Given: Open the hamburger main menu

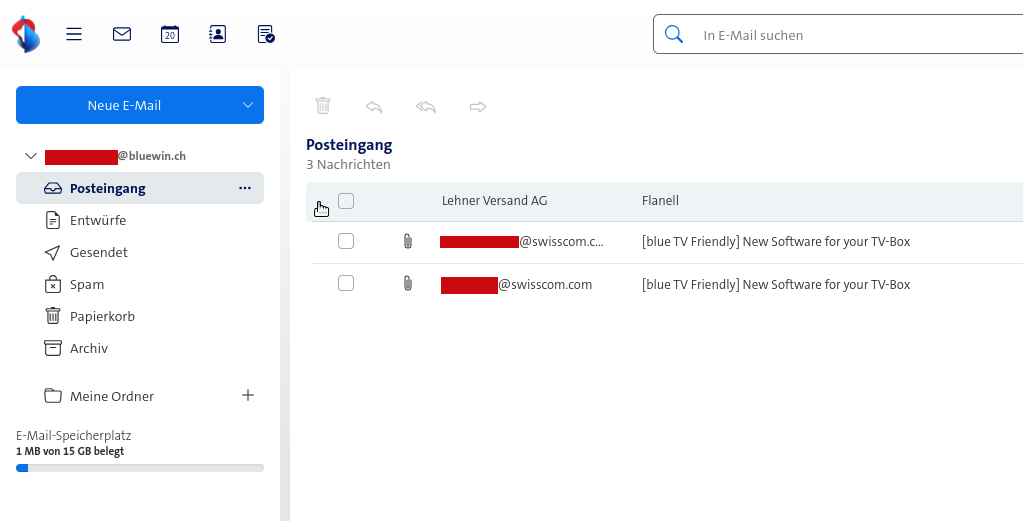Looking at the screenshot, I should 74,34.
